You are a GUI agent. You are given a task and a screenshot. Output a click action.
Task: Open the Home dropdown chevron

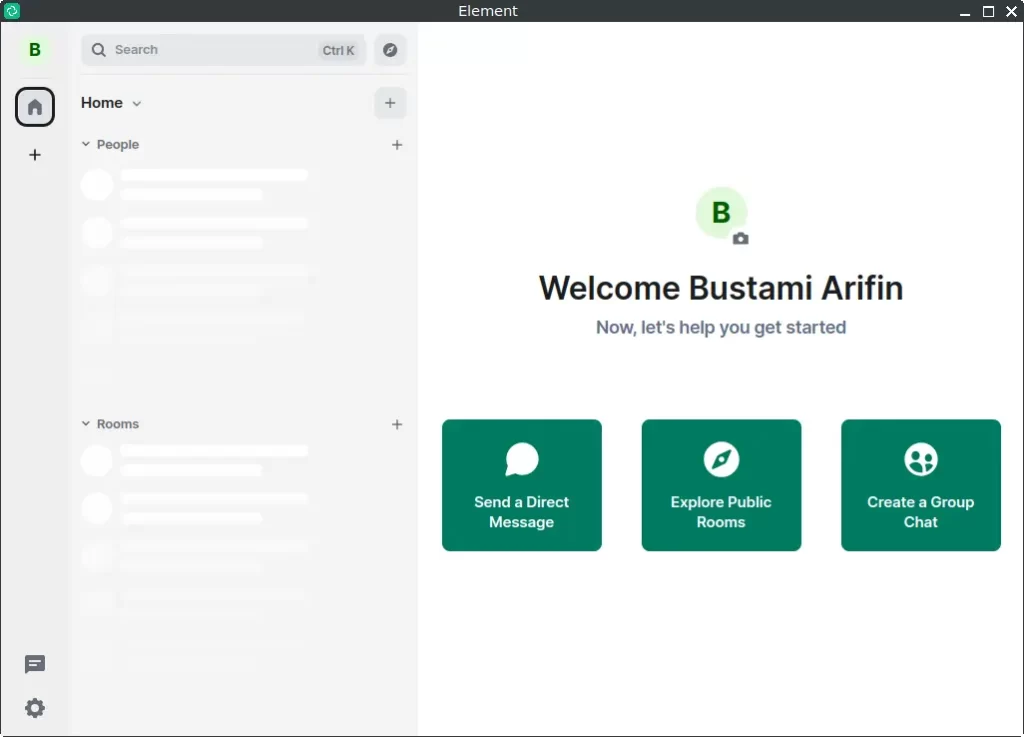click(137, 103)
